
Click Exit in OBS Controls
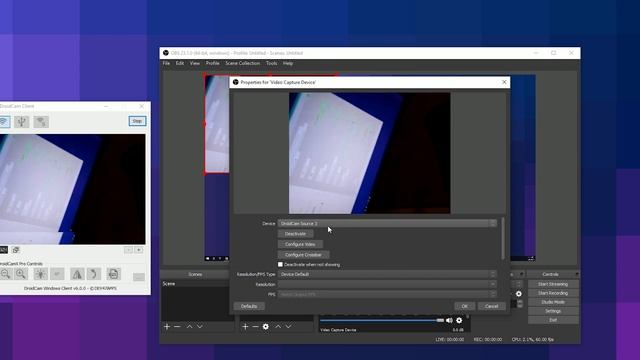coord(553,320)
